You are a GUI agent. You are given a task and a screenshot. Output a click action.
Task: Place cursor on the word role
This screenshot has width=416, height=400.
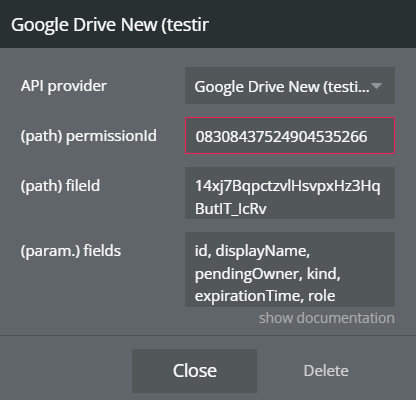point(322,296)
